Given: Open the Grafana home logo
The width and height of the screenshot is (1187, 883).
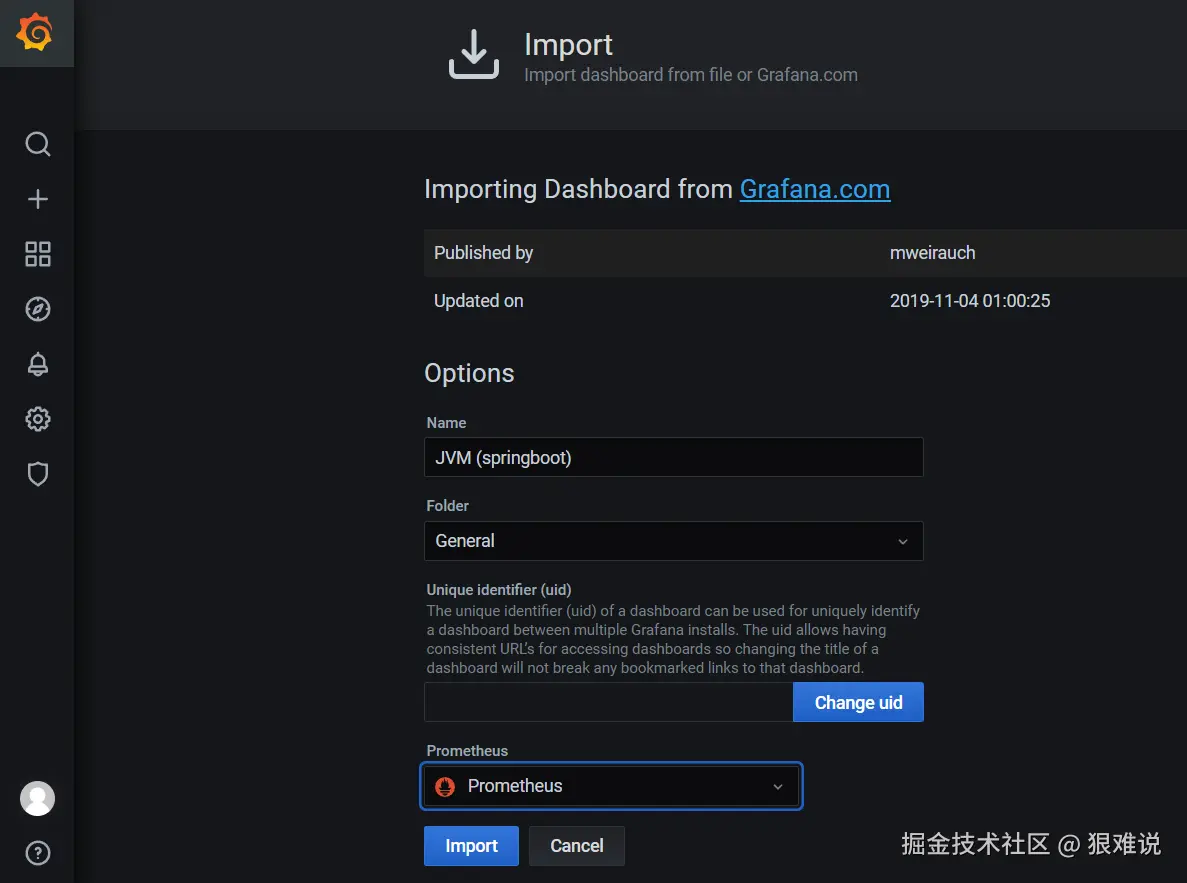Looking at the screenshot, I should click(x=36, y=33).
